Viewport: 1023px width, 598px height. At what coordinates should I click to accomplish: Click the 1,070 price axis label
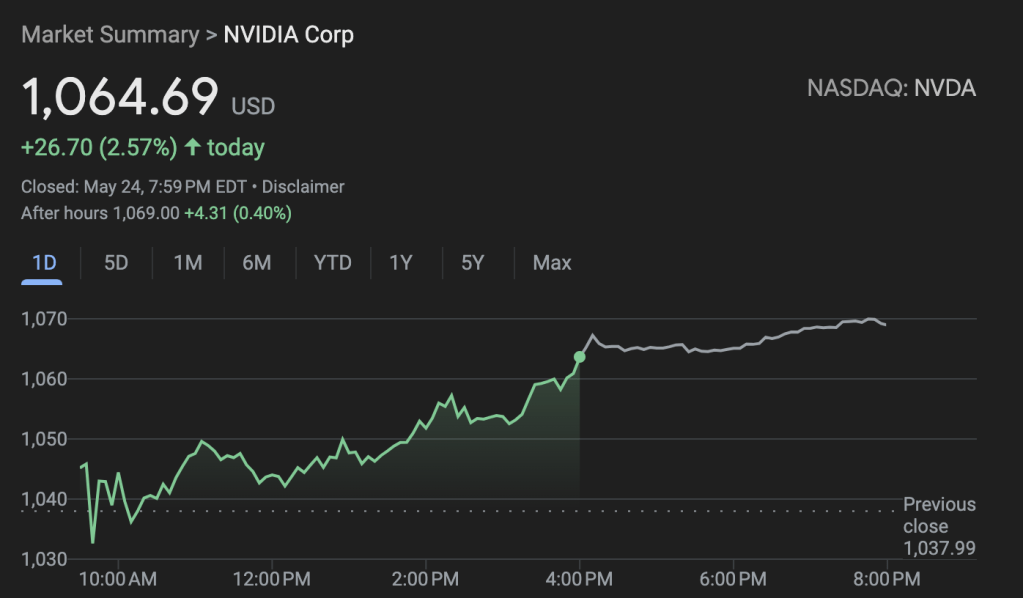pos(44,320)
